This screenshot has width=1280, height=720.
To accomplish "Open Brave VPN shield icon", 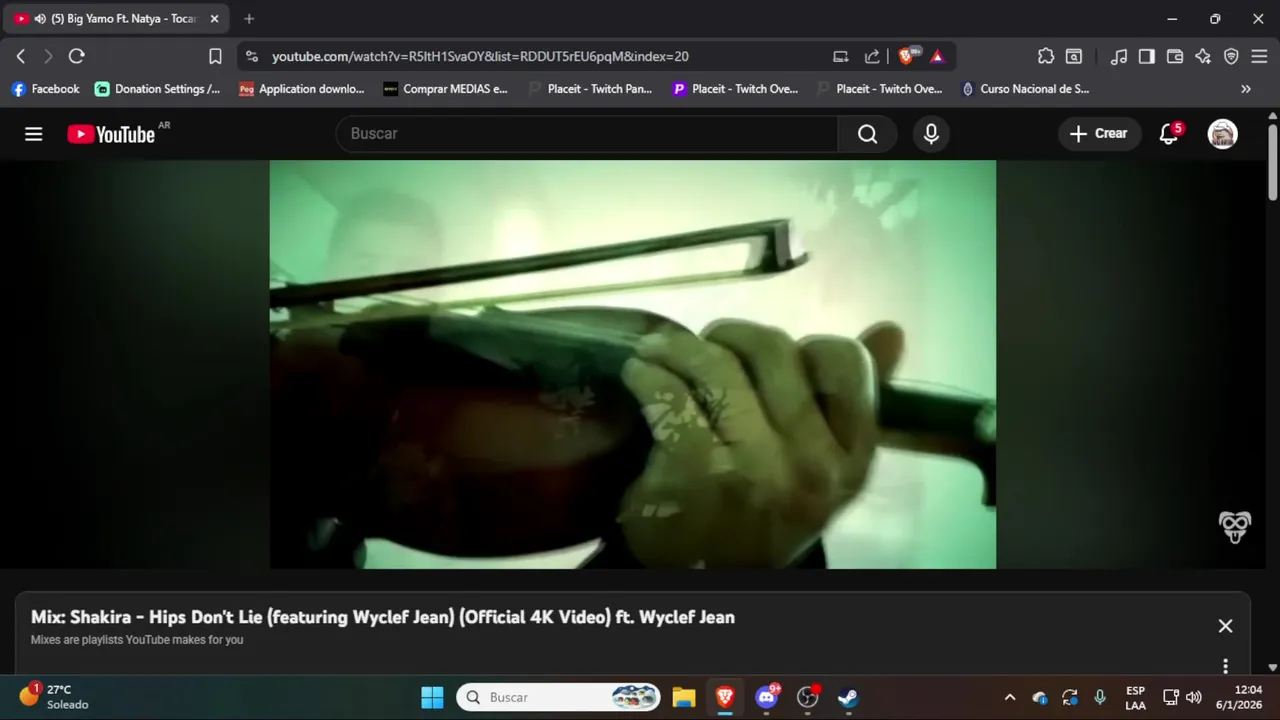I will (x=1231, y=57).
